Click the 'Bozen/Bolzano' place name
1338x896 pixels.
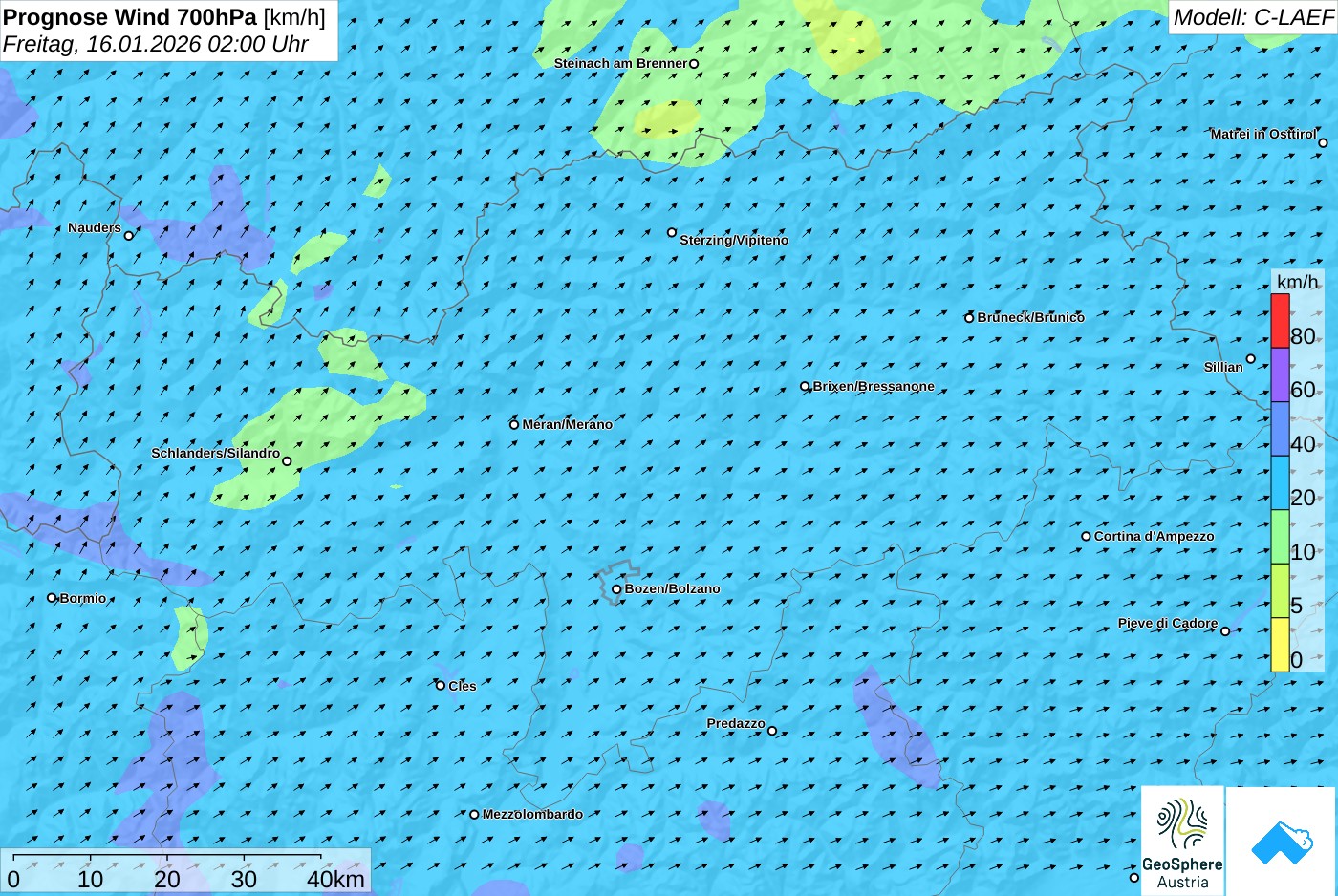672,588
